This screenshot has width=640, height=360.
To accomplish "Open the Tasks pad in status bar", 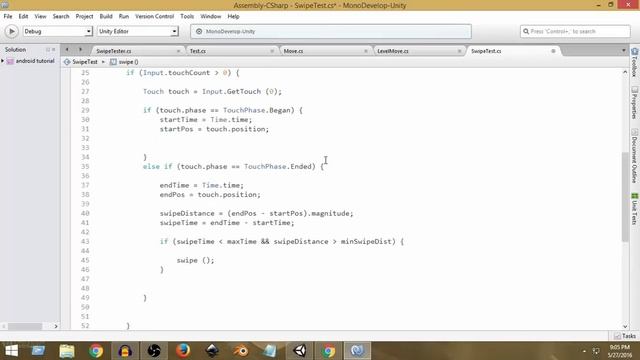I will (625, 336).
